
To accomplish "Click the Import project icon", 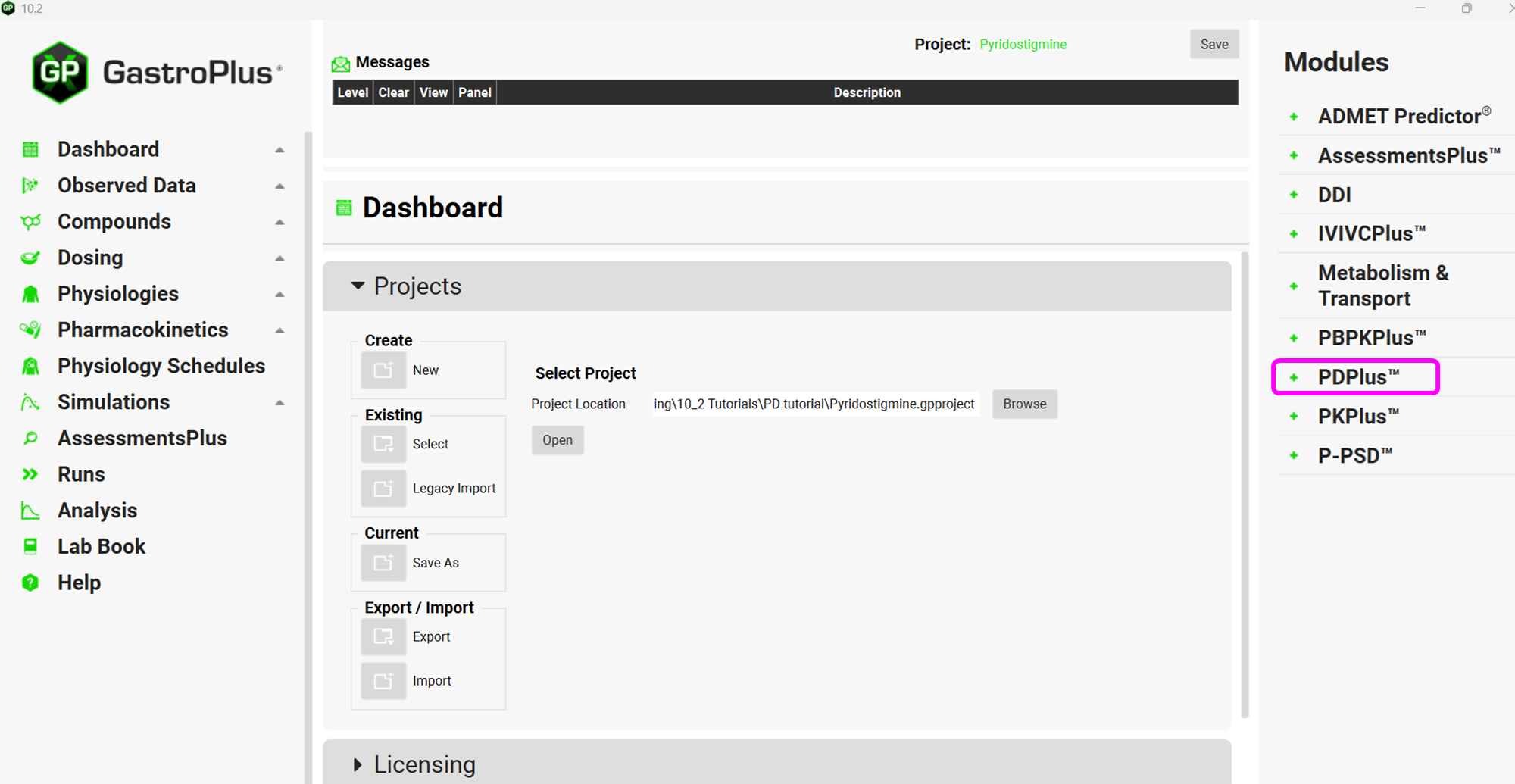I will 383,681.
